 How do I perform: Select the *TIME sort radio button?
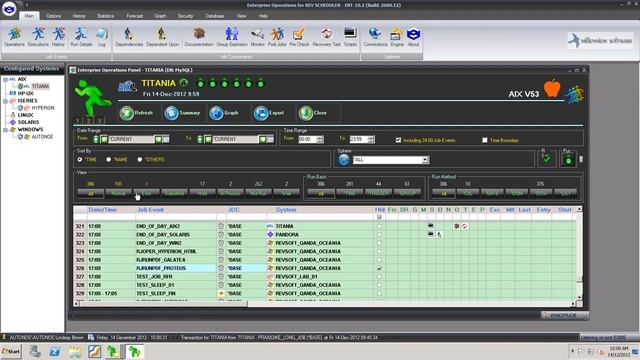80,160
